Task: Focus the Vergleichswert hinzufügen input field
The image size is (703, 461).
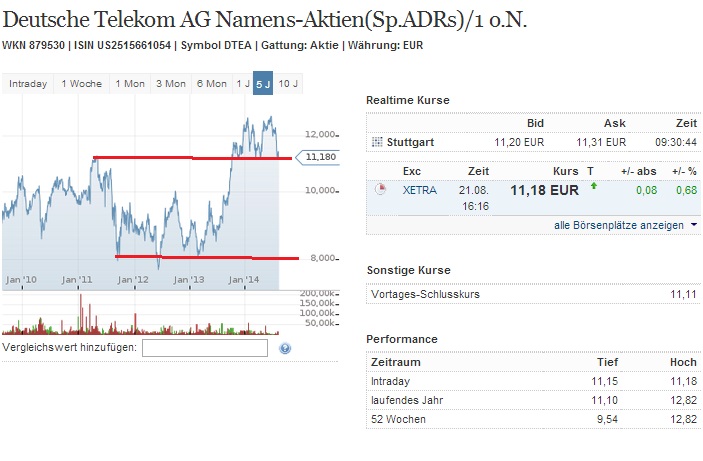Action: [x=205, y=348]
